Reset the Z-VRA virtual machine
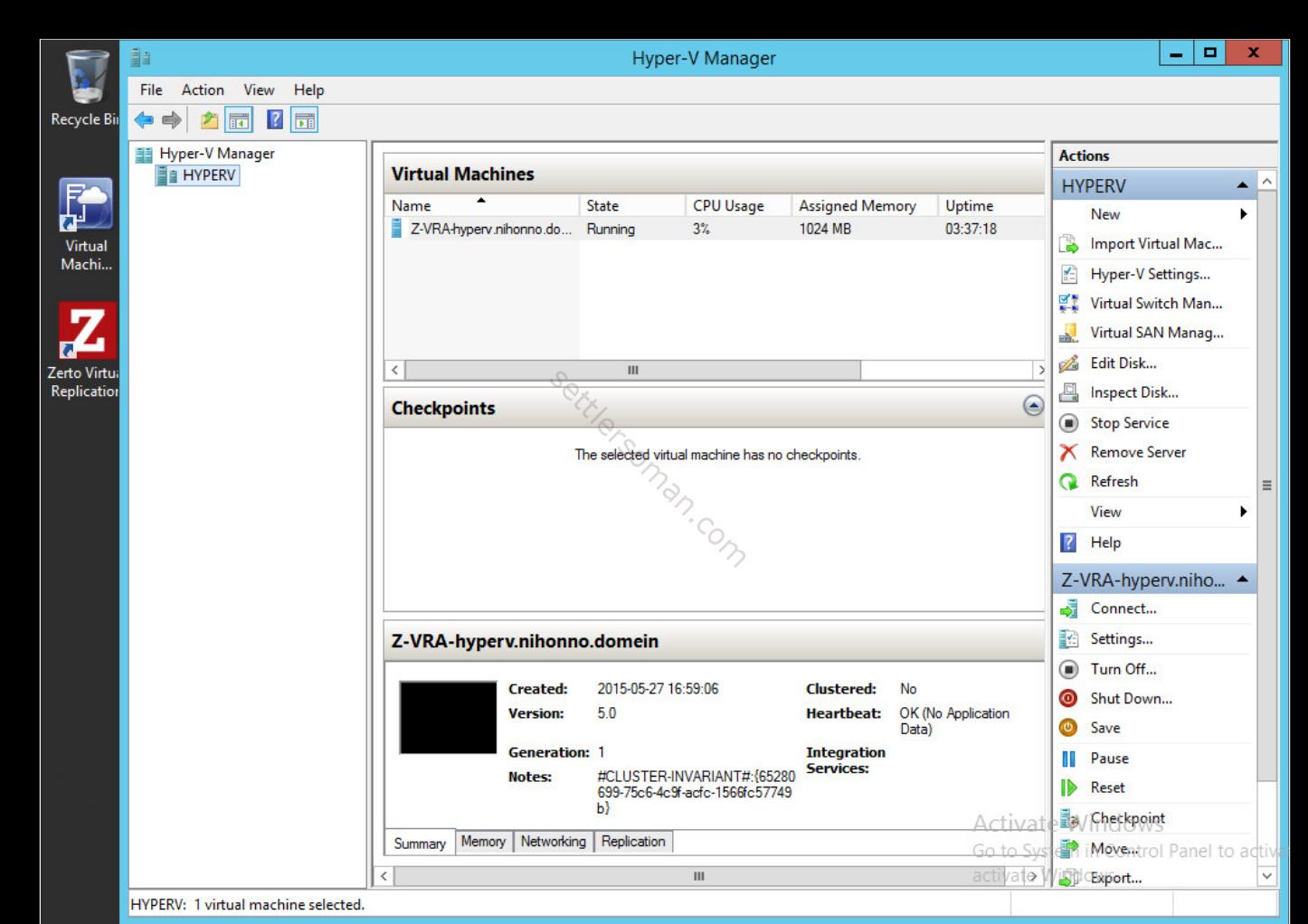This screenshot has width=1308, height=924. tap(1108, 787)
